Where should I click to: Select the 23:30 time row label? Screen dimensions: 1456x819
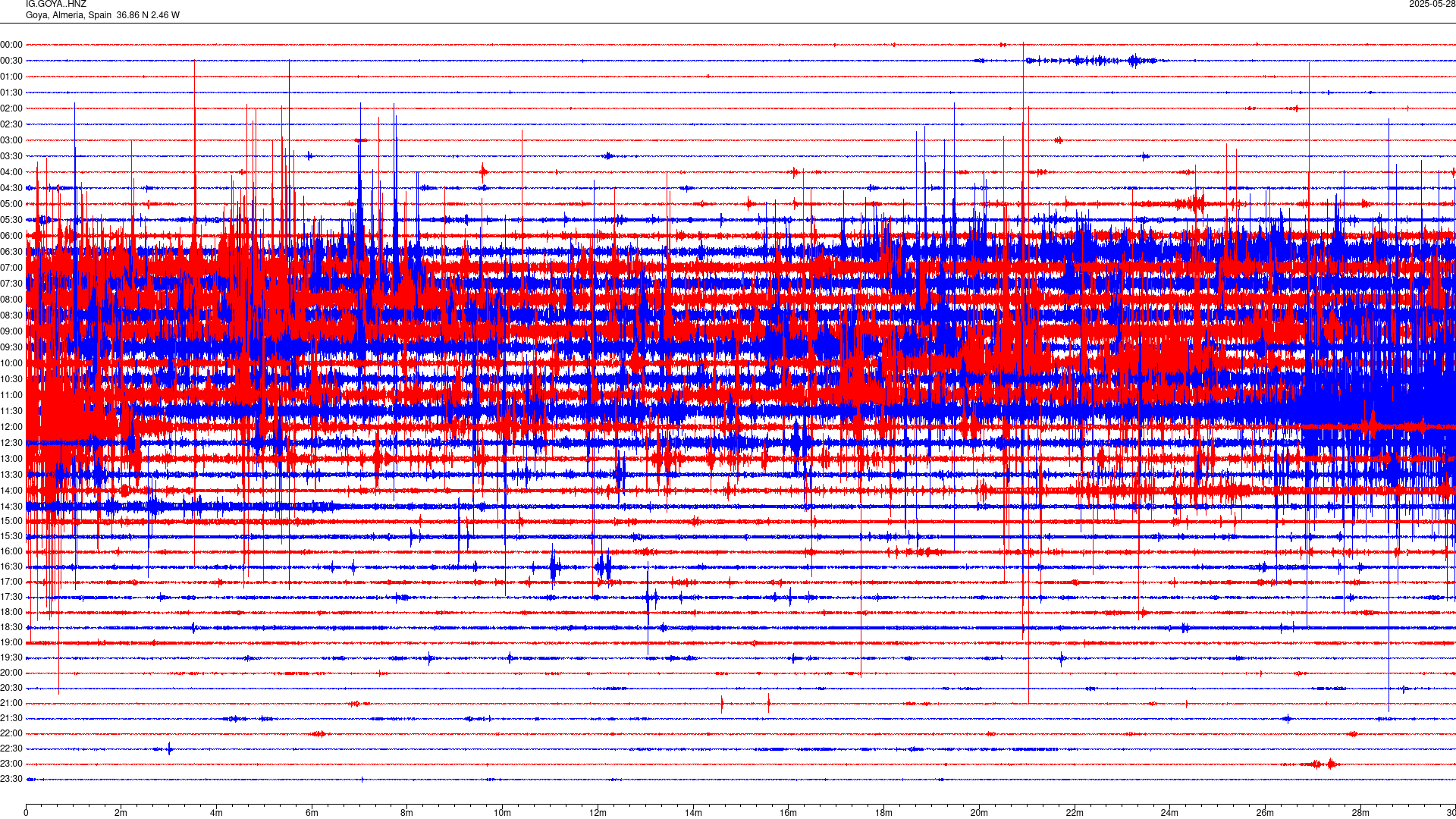point(11,779)
